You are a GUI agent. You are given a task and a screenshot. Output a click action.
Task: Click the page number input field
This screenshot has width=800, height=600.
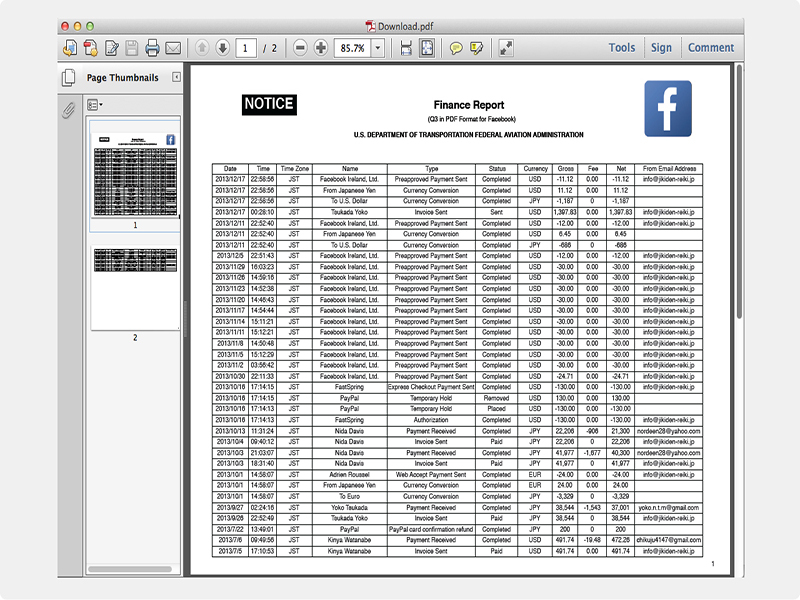246,48
